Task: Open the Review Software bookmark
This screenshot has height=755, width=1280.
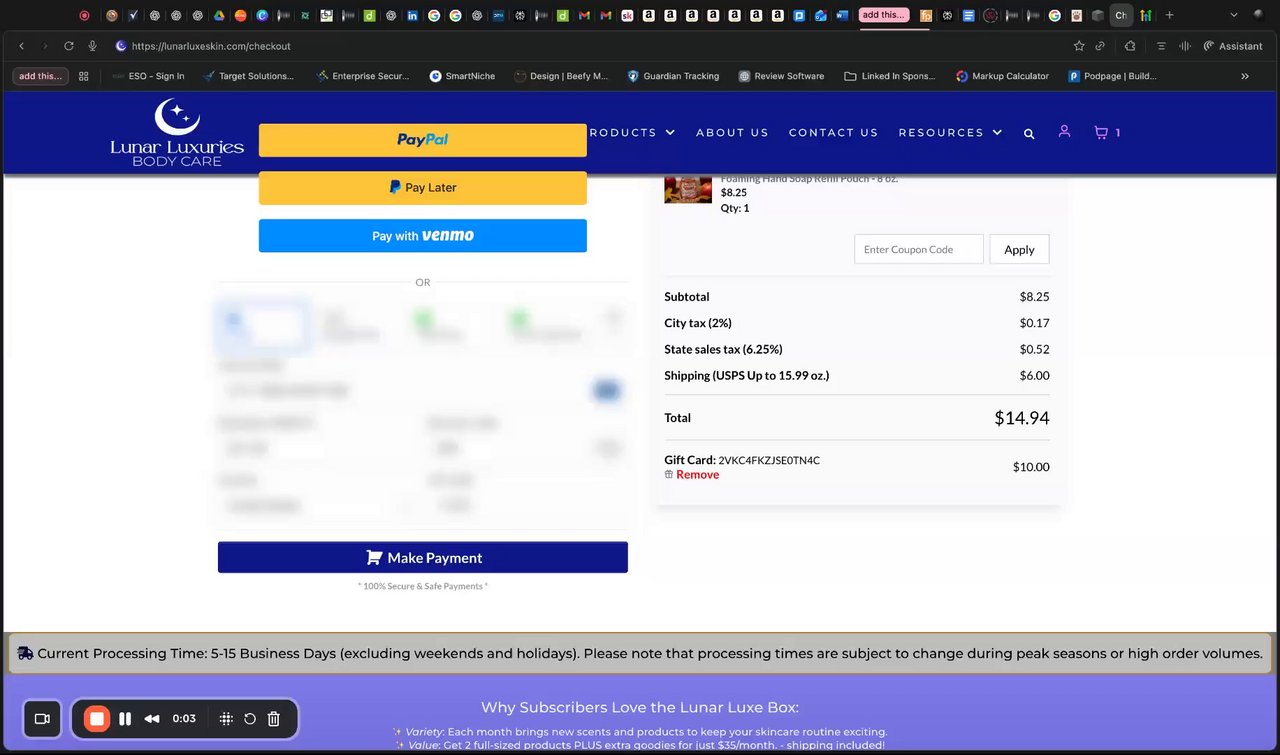Action: tap(781, 76)
